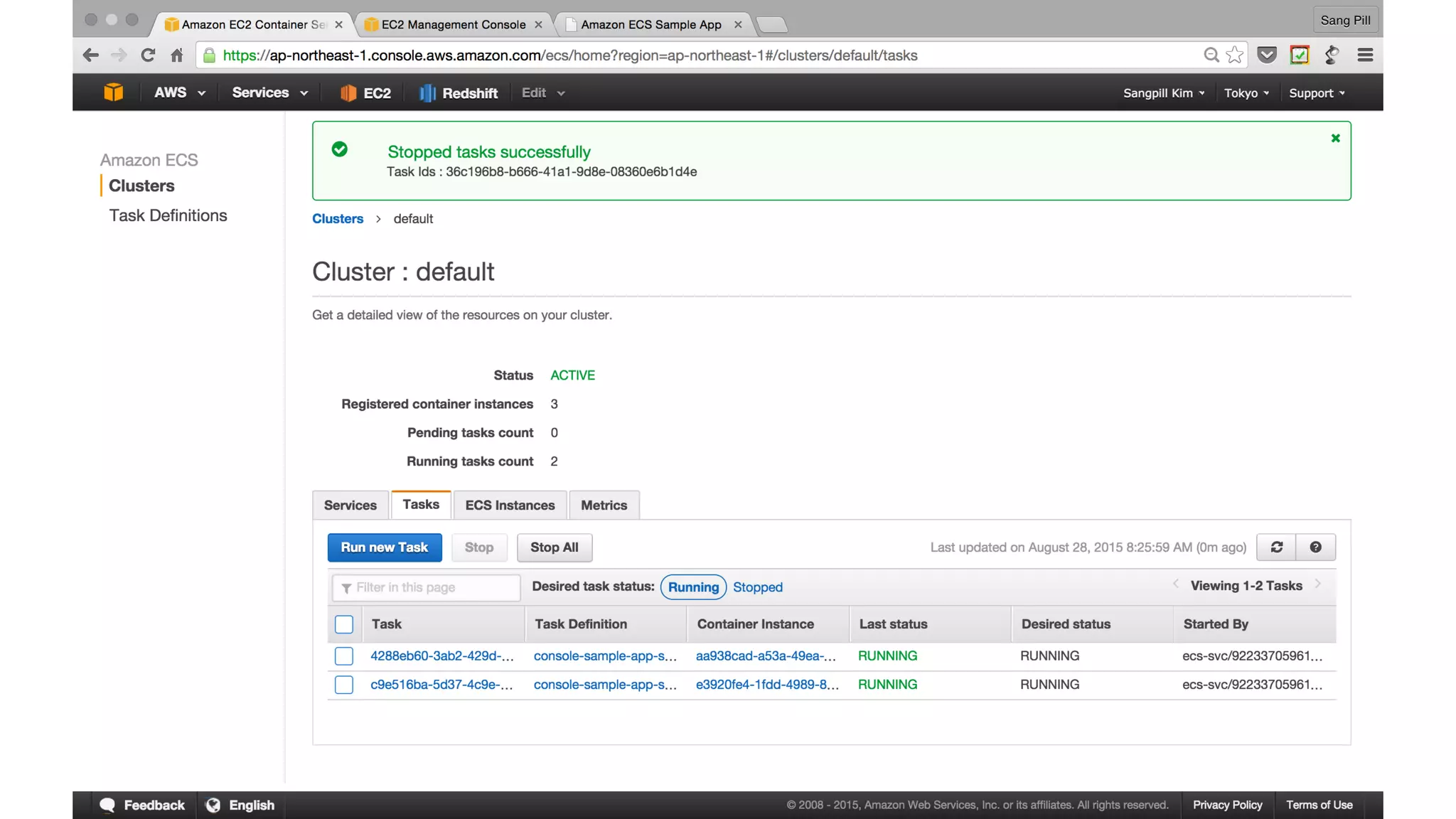Click the browser home icon

(x=177, y=55)
